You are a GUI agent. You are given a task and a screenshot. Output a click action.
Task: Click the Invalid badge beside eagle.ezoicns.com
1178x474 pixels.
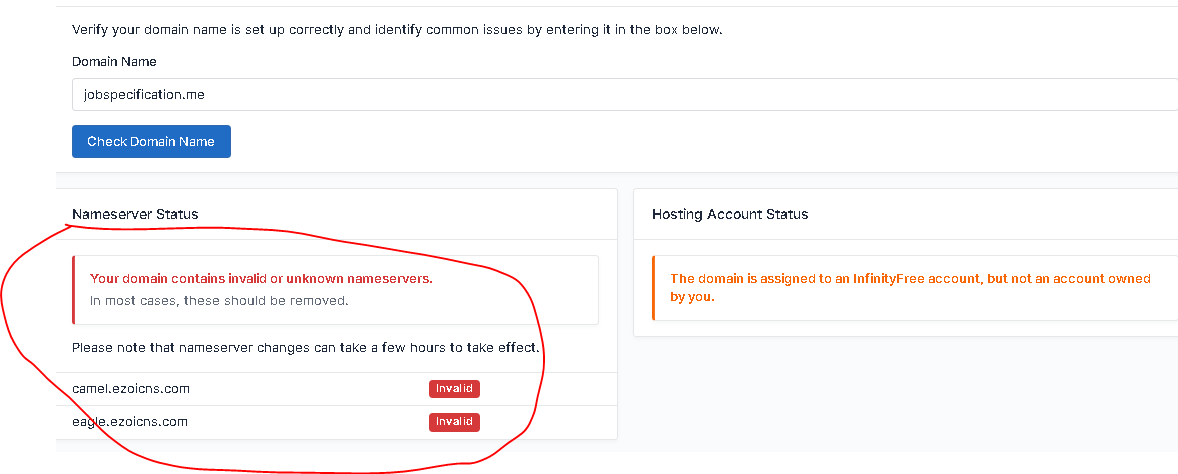click(x=455, y=422)
